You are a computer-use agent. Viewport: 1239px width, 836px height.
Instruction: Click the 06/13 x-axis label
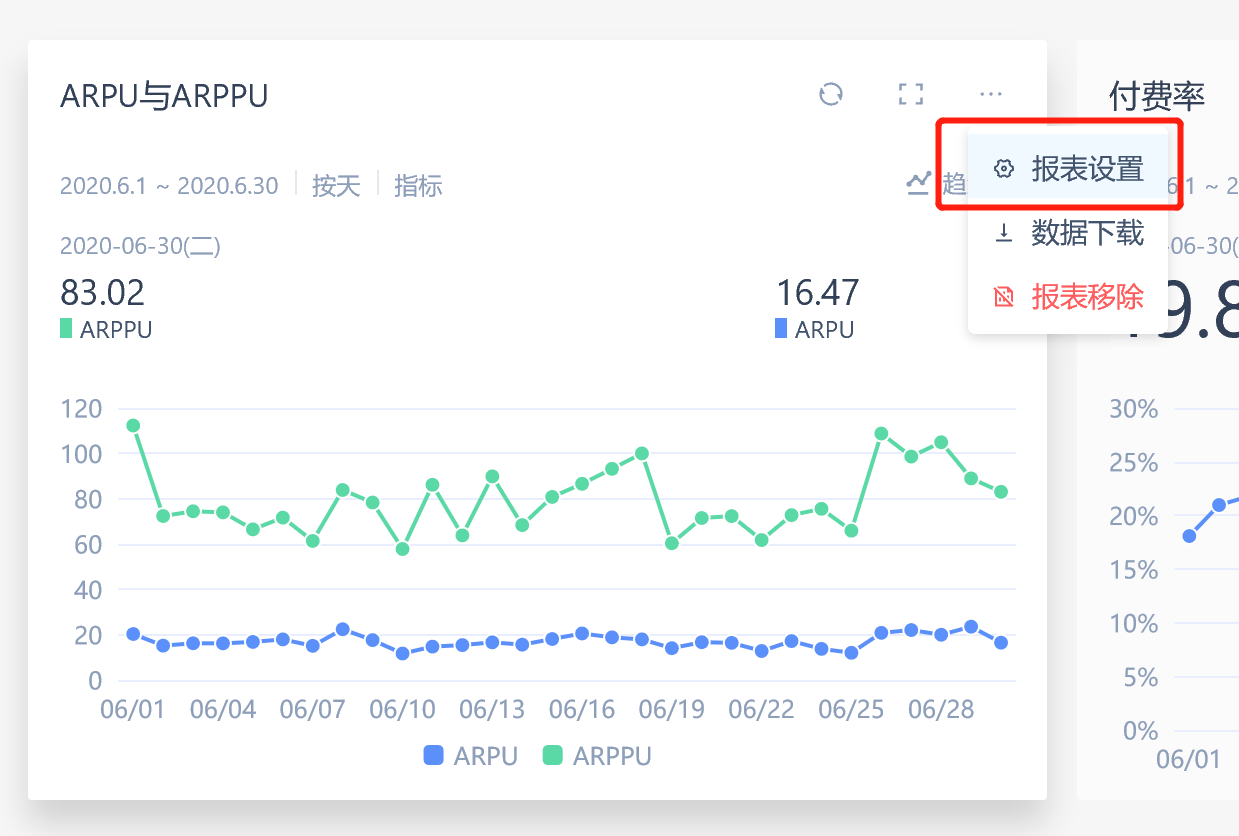coord(492,709)
